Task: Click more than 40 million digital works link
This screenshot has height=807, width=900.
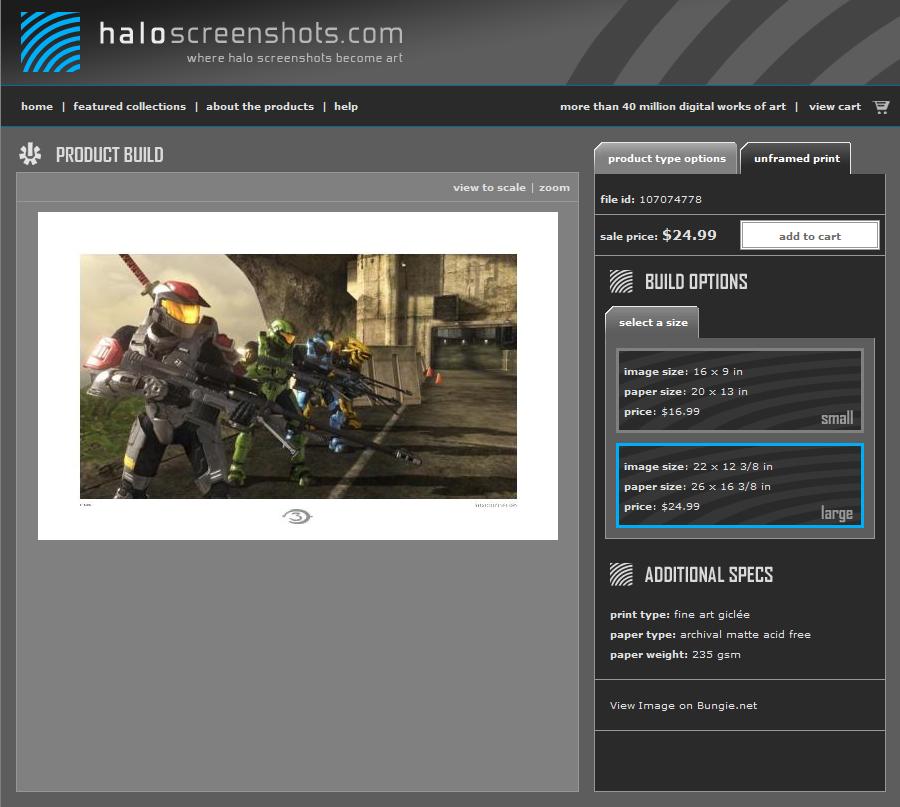Action: (673, 106)
